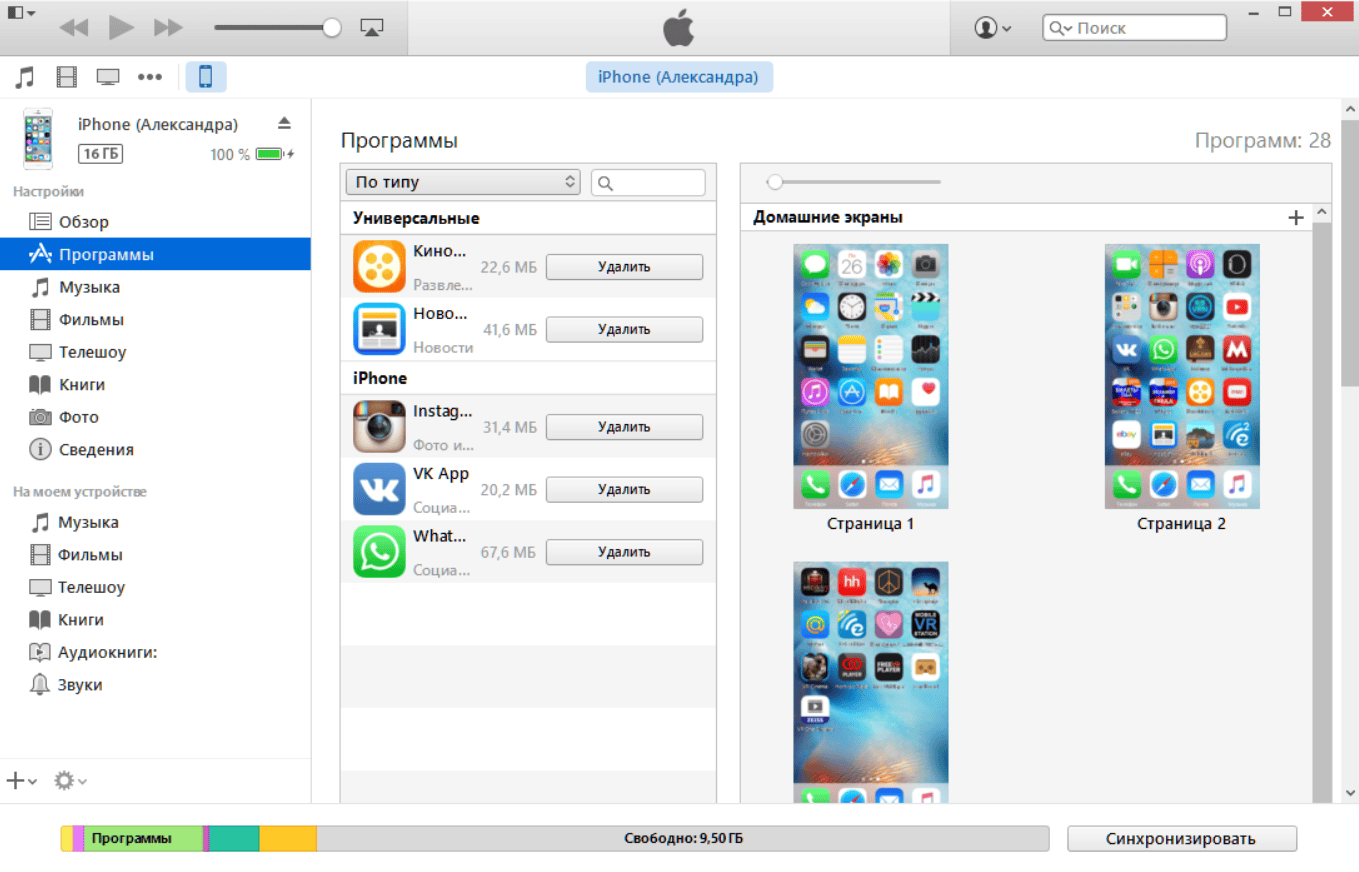1359x872 pixels.
Task: Open the plus add menu at bottom-left
Action: pos(22,781)
